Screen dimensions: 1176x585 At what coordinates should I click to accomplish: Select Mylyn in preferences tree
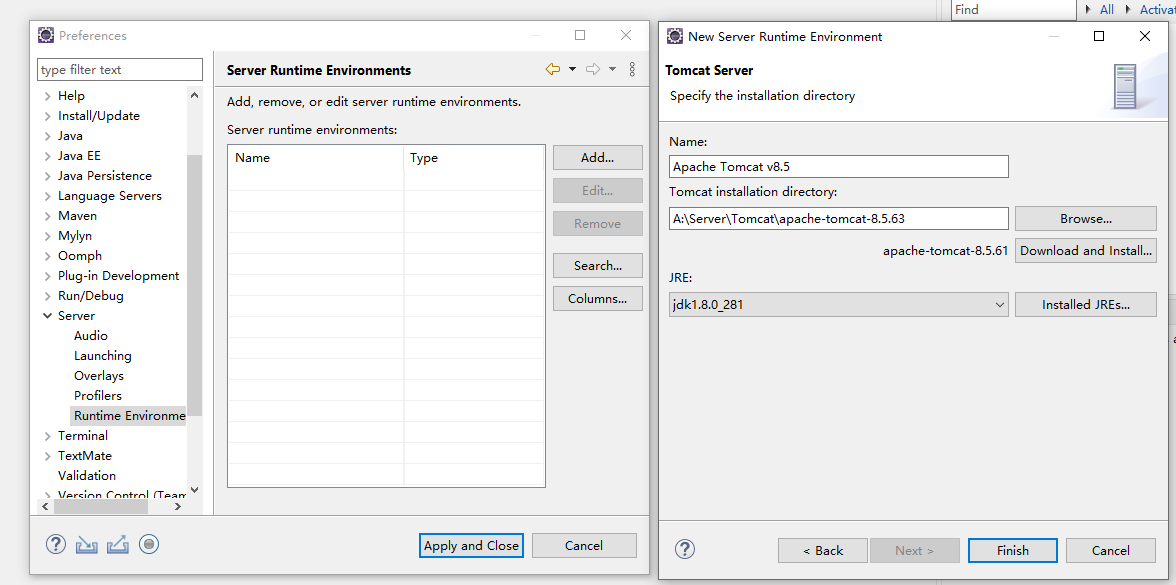tap(75, 236)
